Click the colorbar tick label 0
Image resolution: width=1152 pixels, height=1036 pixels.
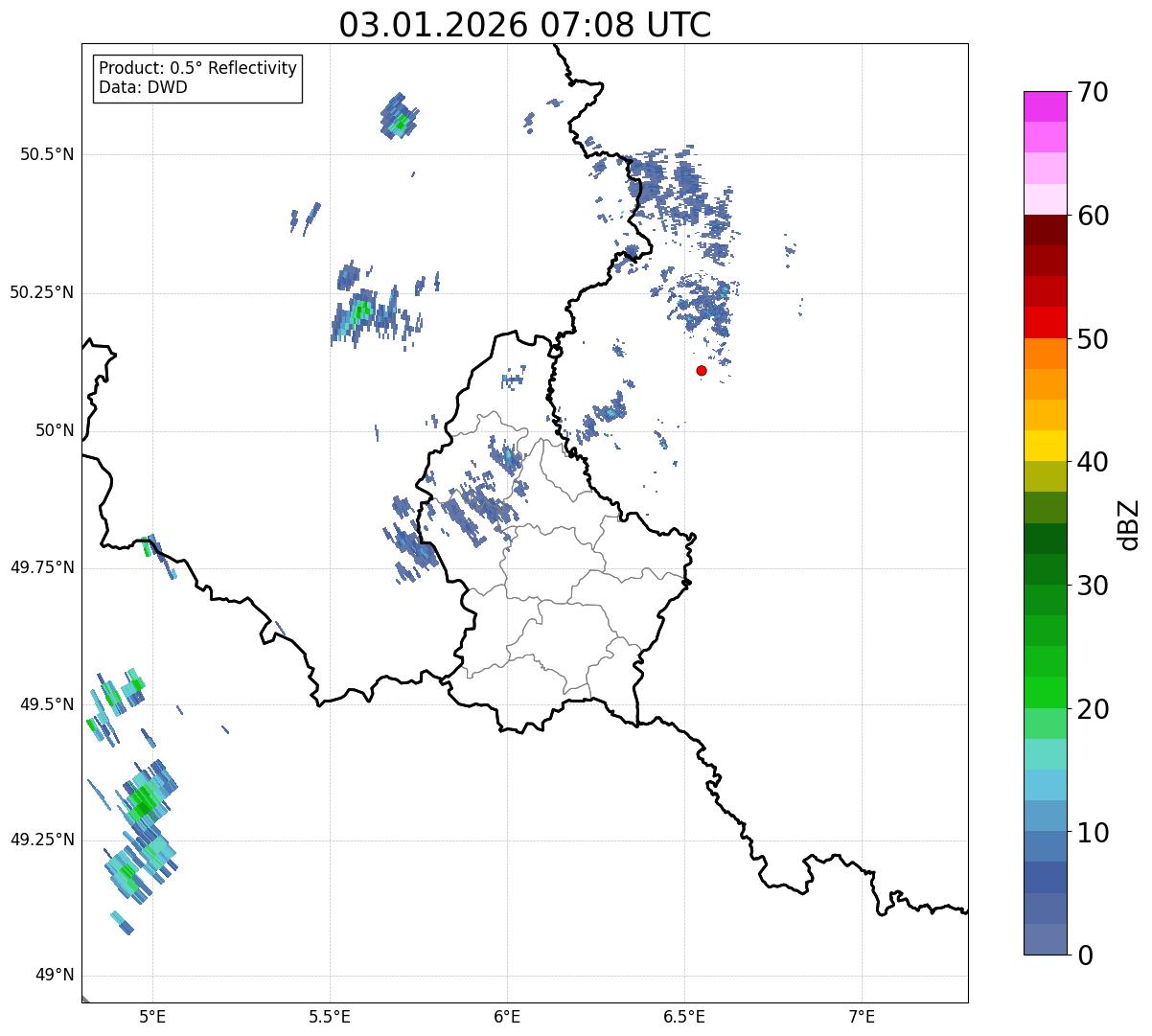coord(1085,955)
